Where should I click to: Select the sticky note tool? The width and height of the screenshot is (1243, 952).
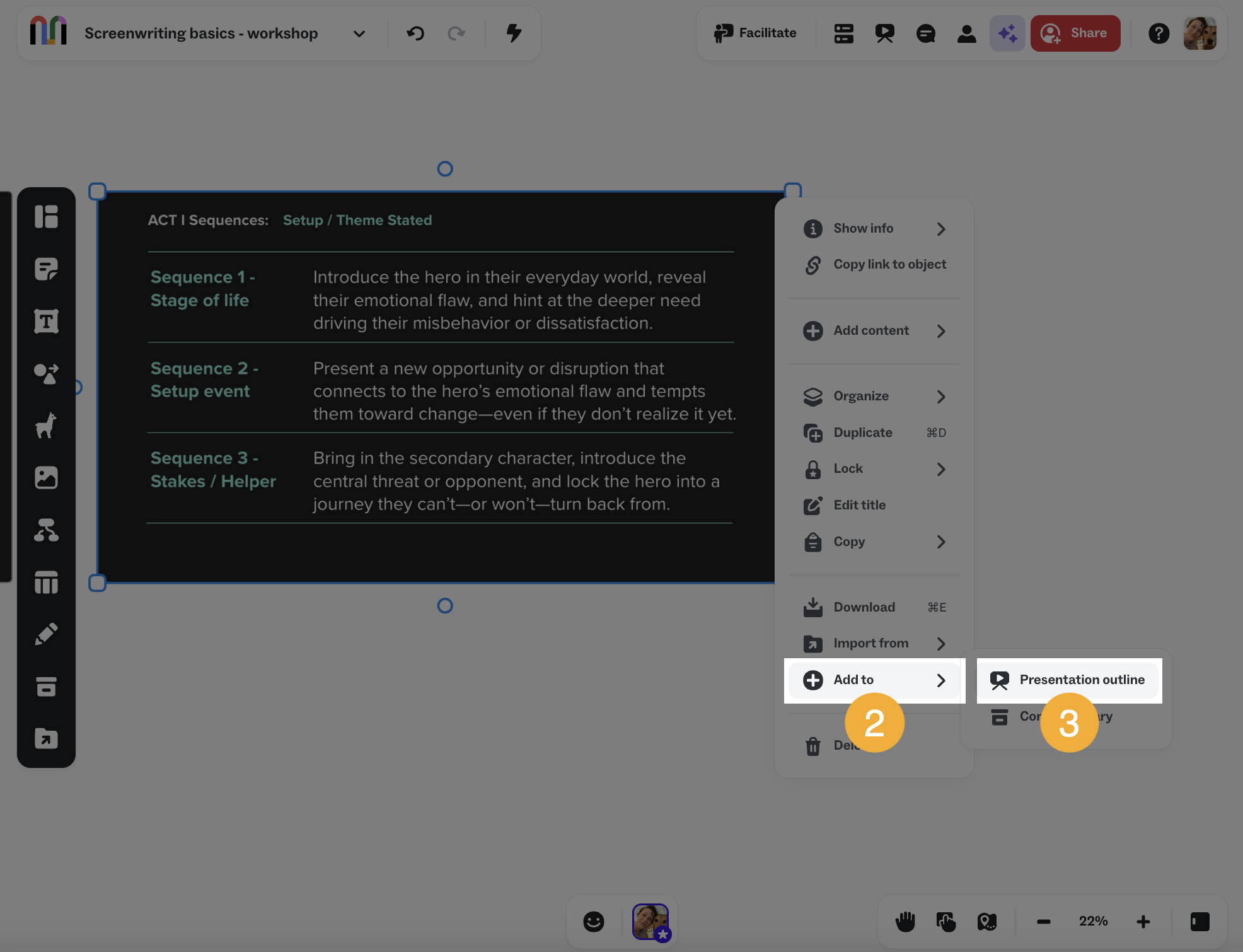(46, 269)
